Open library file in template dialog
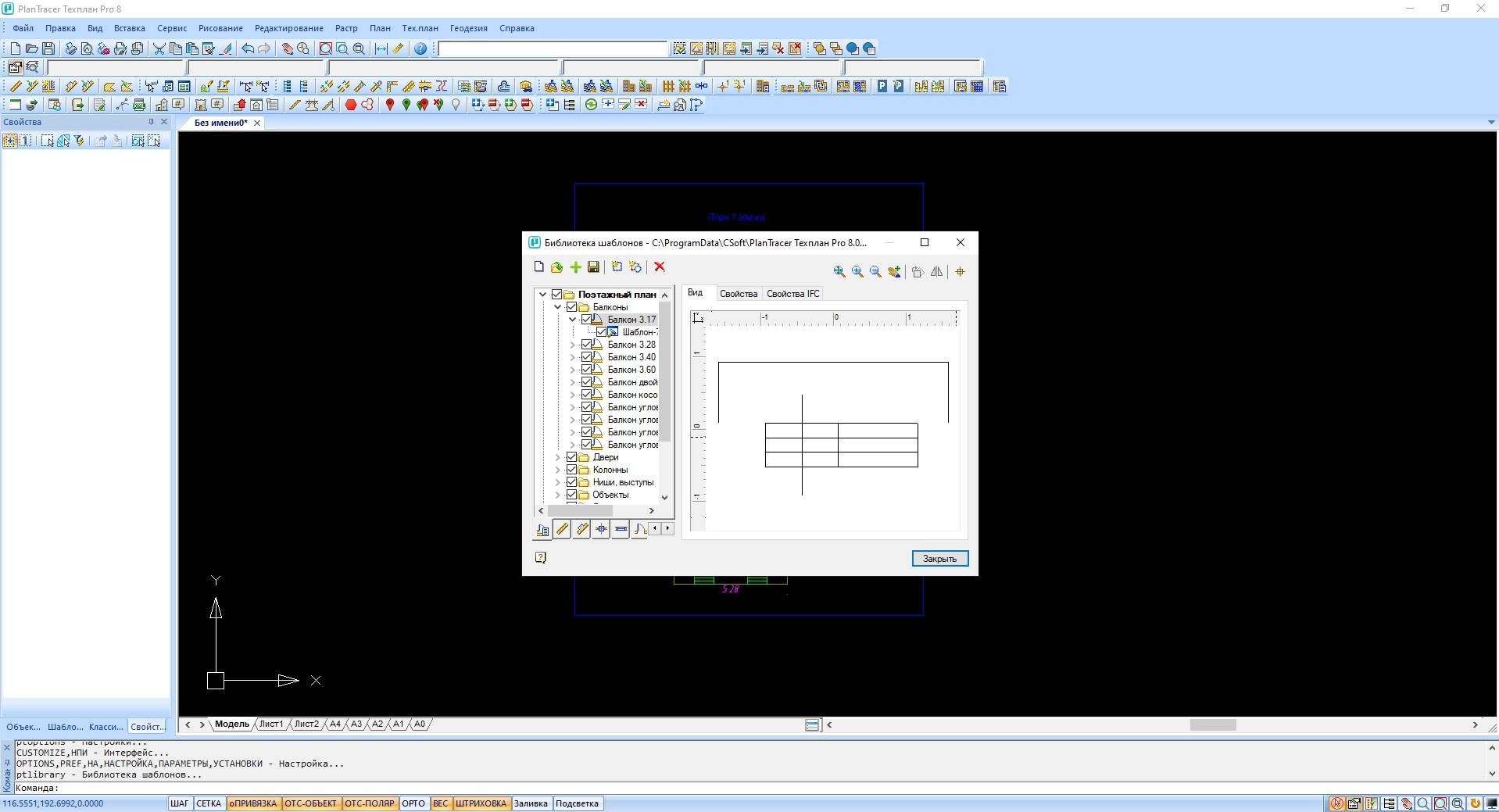 pos(556,267)
